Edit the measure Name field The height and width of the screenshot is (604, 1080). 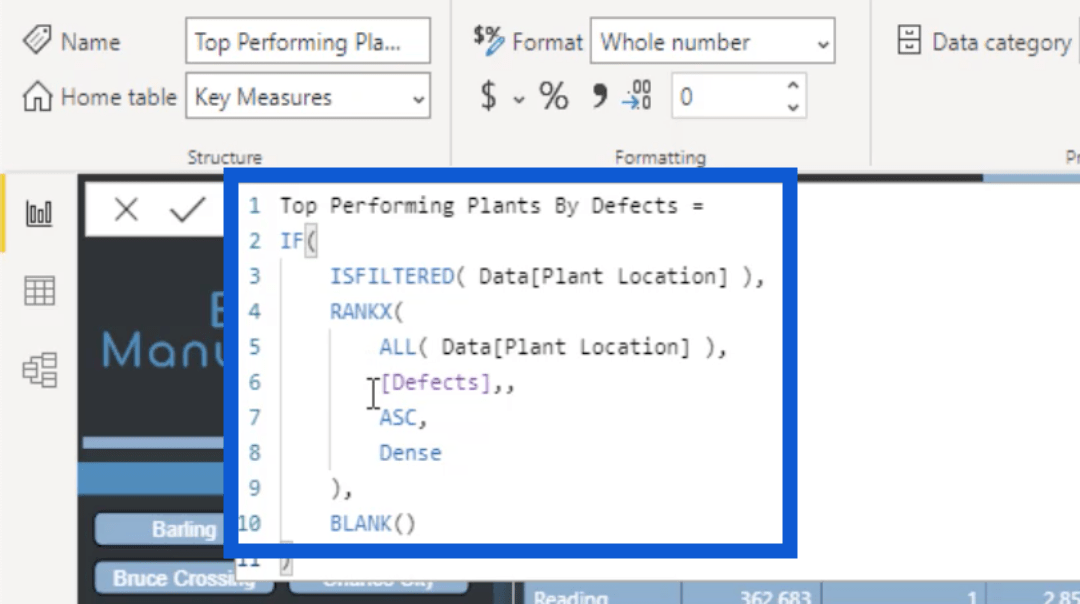click(308, 41)
